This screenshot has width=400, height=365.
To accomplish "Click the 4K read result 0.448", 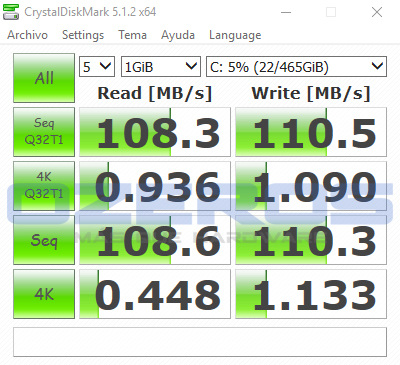I will click(x=155, y=294).
